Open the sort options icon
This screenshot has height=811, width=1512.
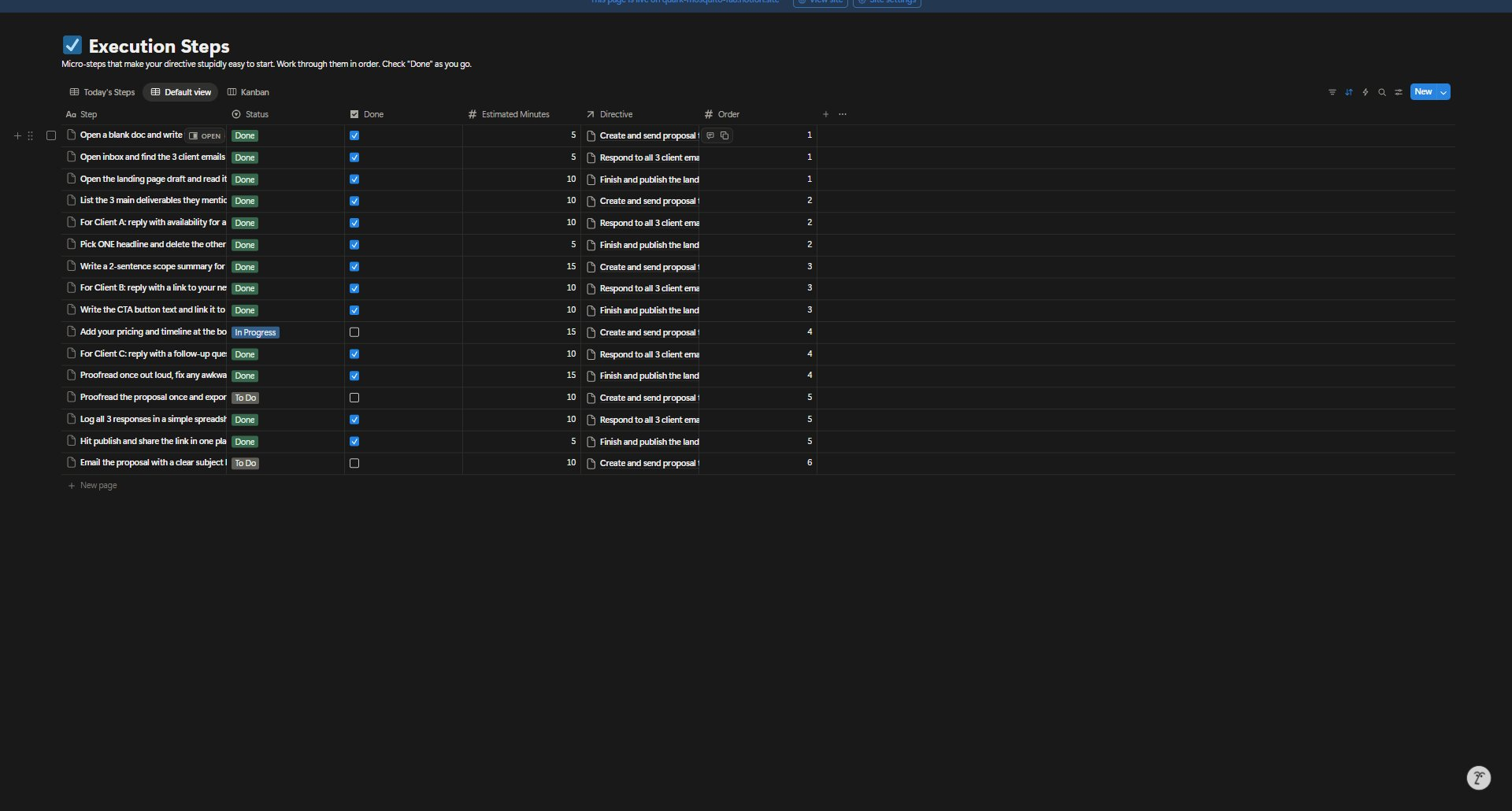coord(1348,92)
